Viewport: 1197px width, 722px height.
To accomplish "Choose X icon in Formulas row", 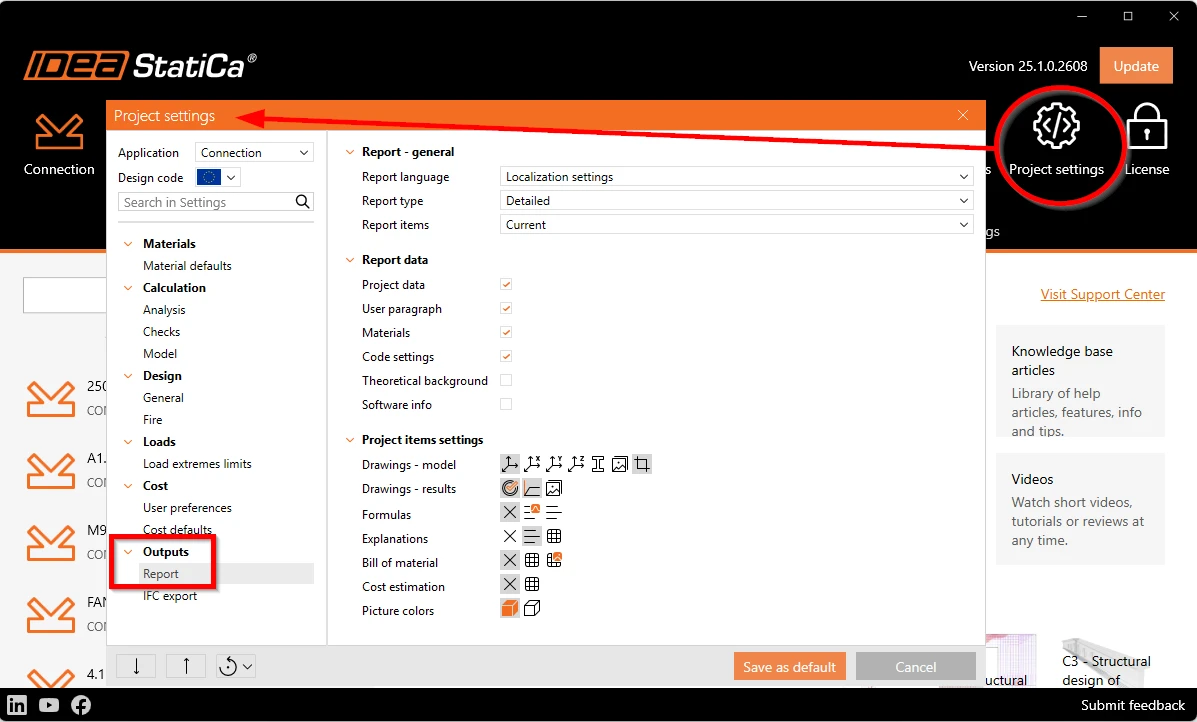I will 510,512.
